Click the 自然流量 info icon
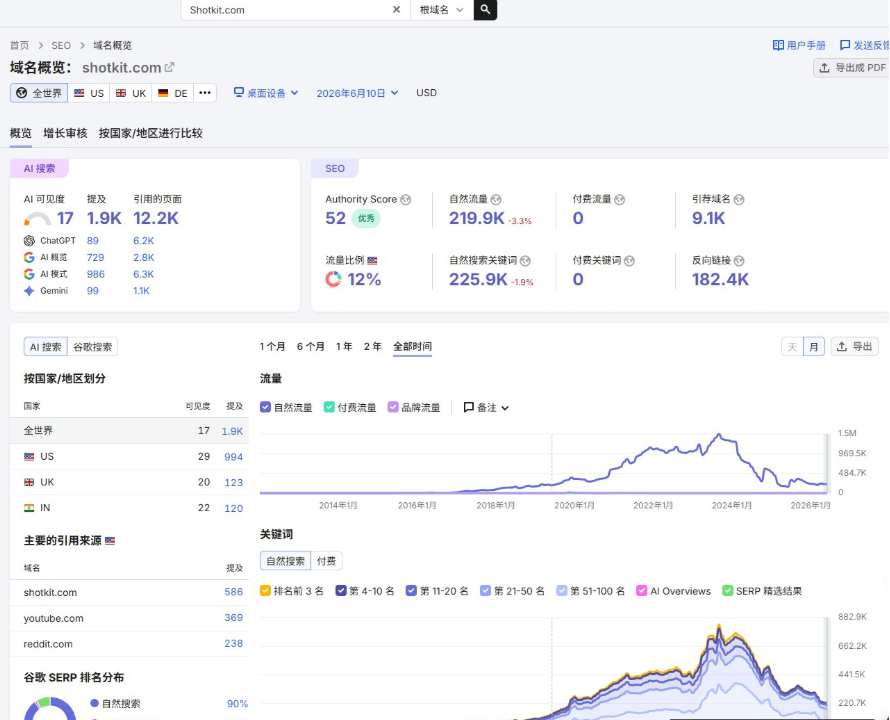Viewport: 890px width, 720px height. pyautogui.click(x=496, y=199)
